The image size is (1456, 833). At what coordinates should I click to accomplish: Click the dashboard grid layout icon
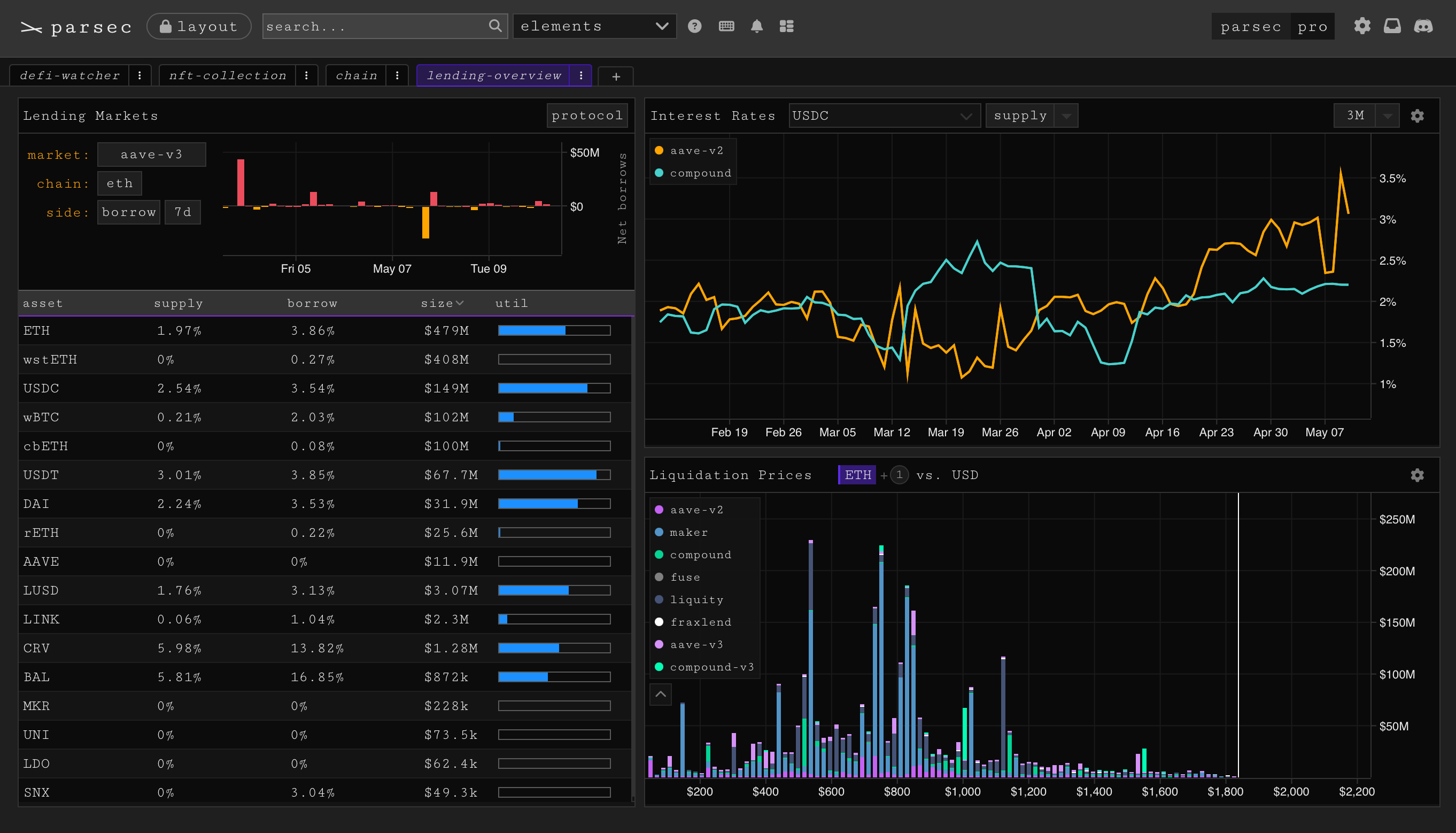point(786,26)
